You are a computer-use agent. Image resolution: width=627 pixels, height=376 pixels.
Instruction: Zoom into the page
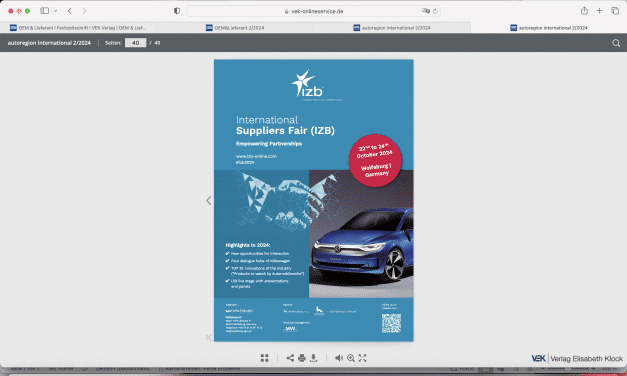(351, 358)
